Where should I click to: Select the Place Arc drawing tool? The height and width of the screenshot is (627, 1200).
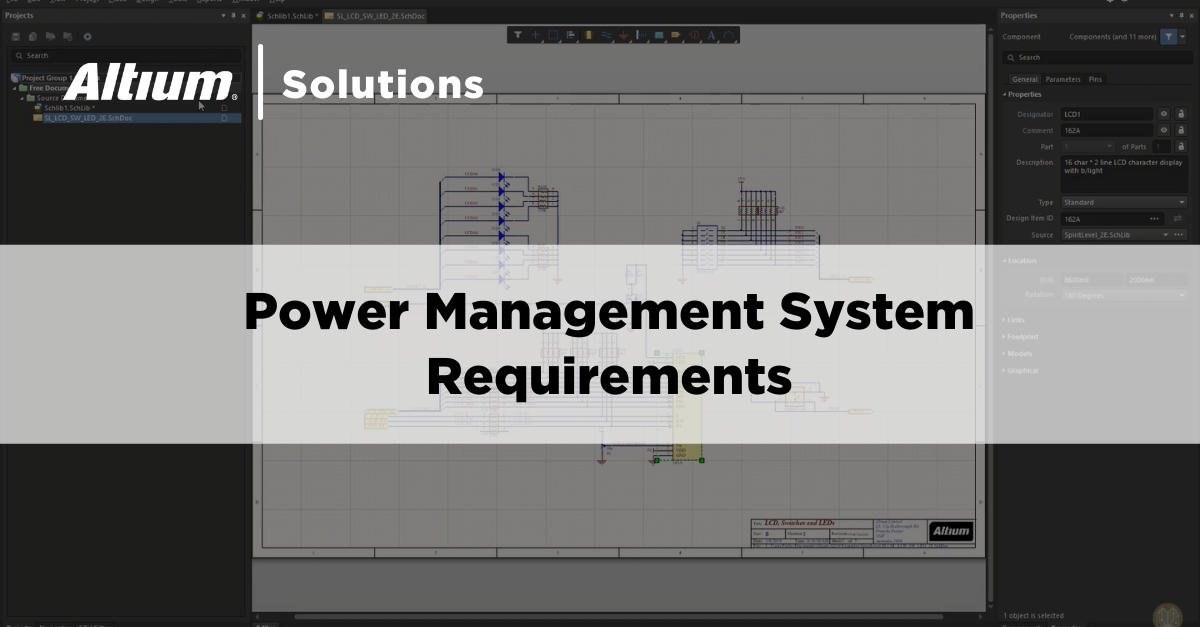pos(729,35)
